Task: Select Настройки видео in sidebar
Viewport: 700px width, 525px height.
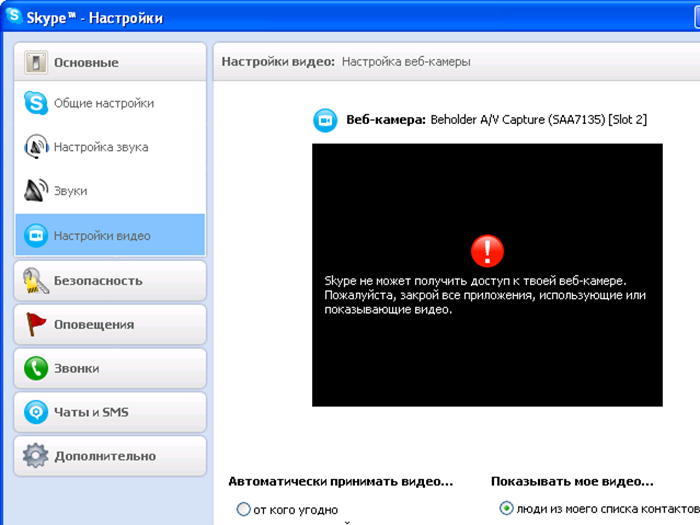Action: click(110, 235)
